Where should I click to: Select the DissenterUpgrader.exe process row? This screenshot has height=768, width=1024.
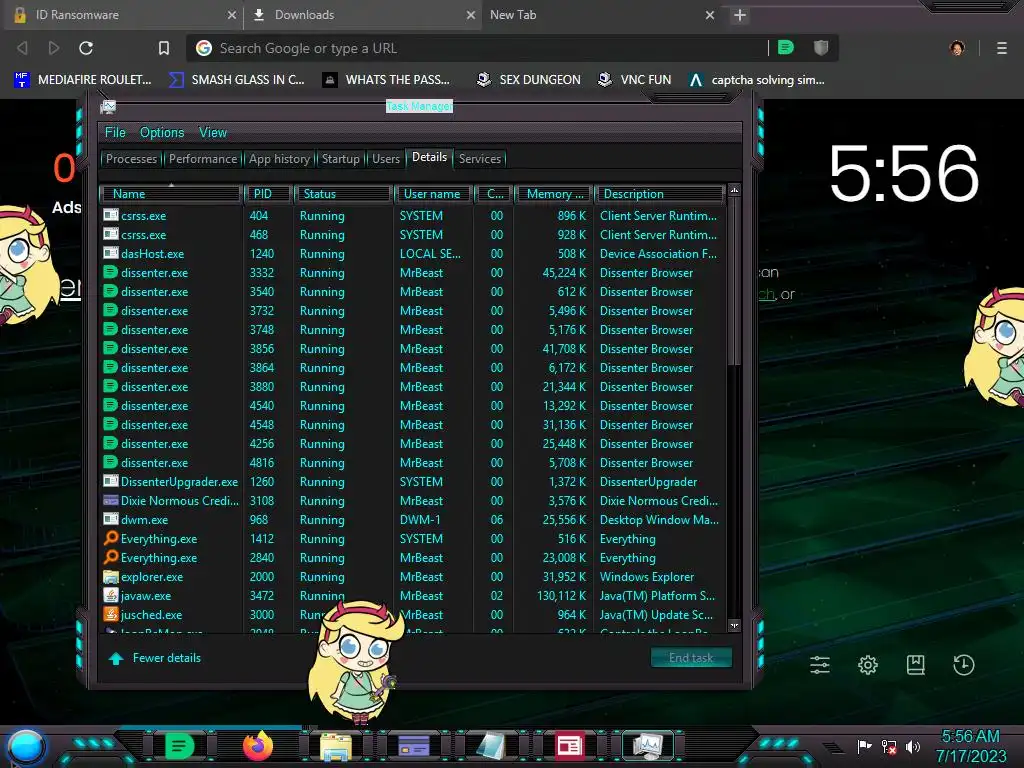click(413, 481)
